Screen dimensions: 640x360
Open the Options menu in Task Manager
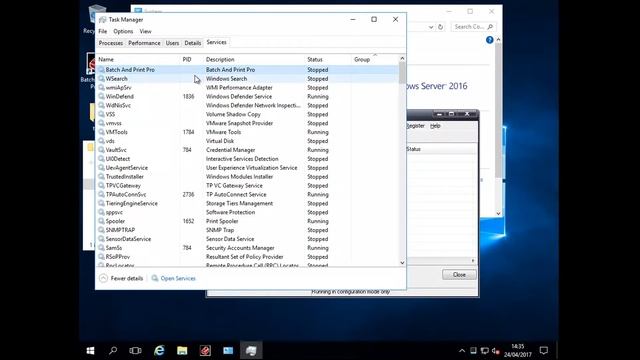[x=123, y=31]
